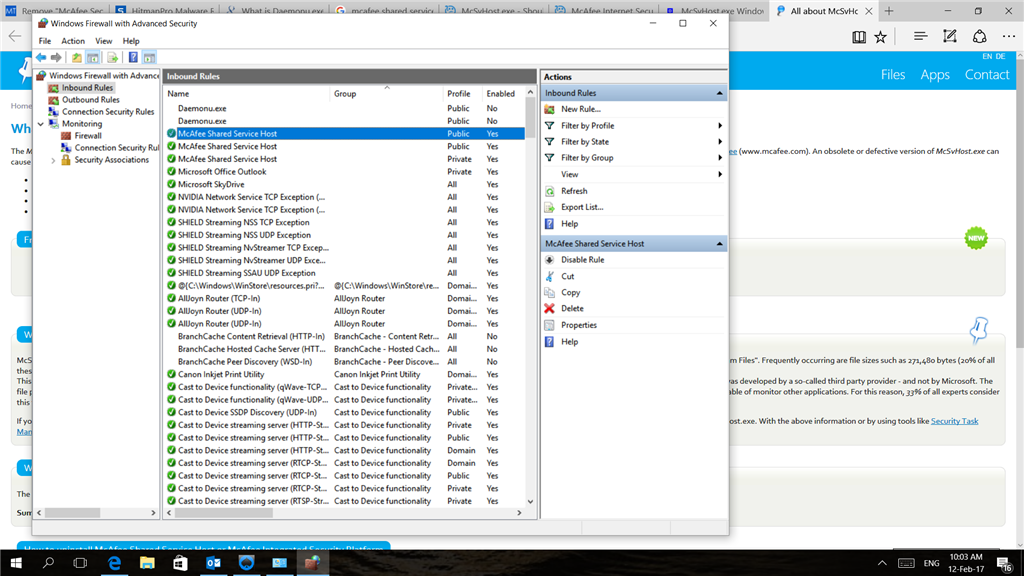Click Apps link in site header
This screenshot has width=1024, height=576.
click(935, 74)
